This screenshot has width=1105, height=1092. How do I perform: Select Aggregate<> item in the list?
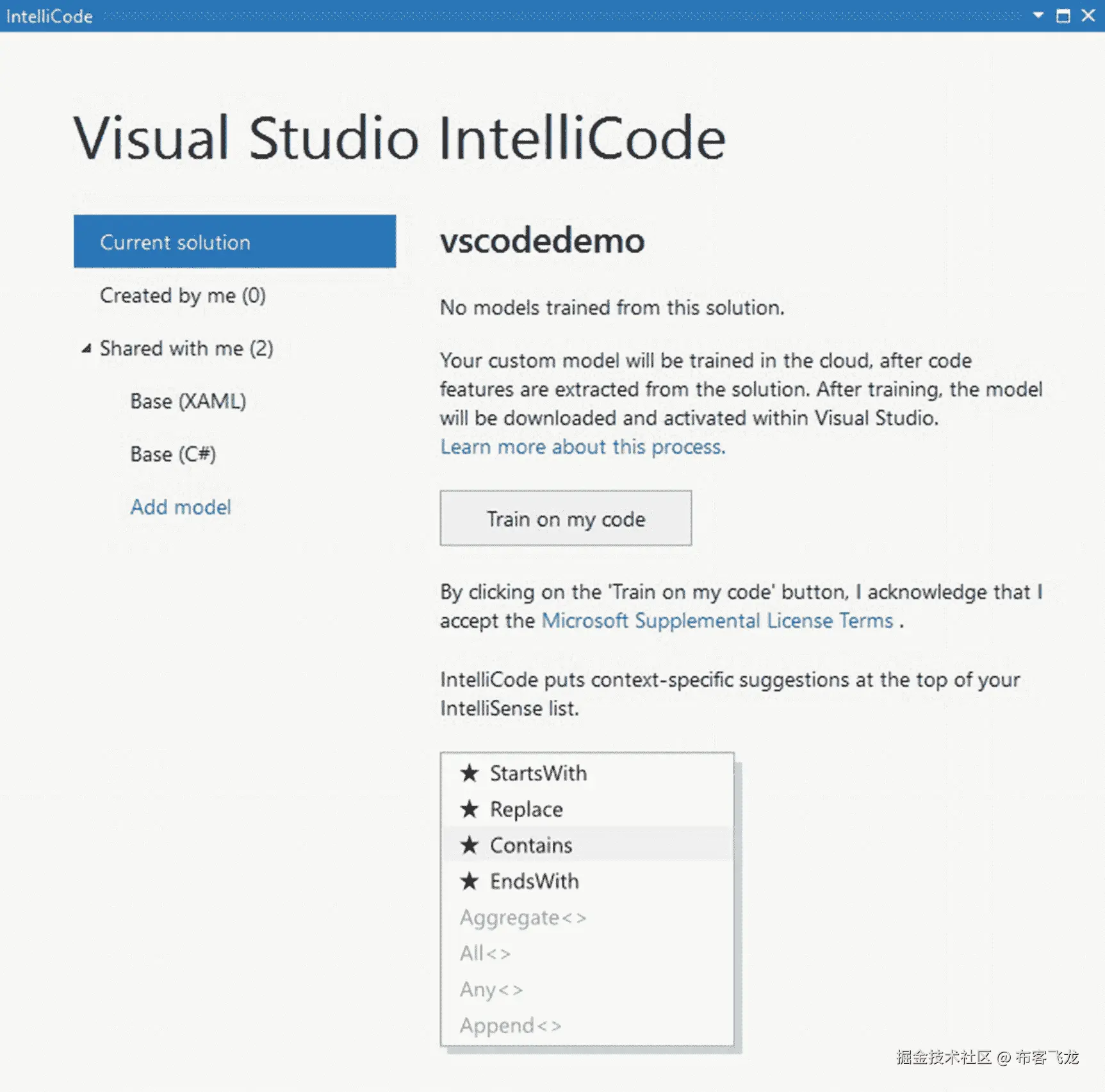(x=587, y=918)
